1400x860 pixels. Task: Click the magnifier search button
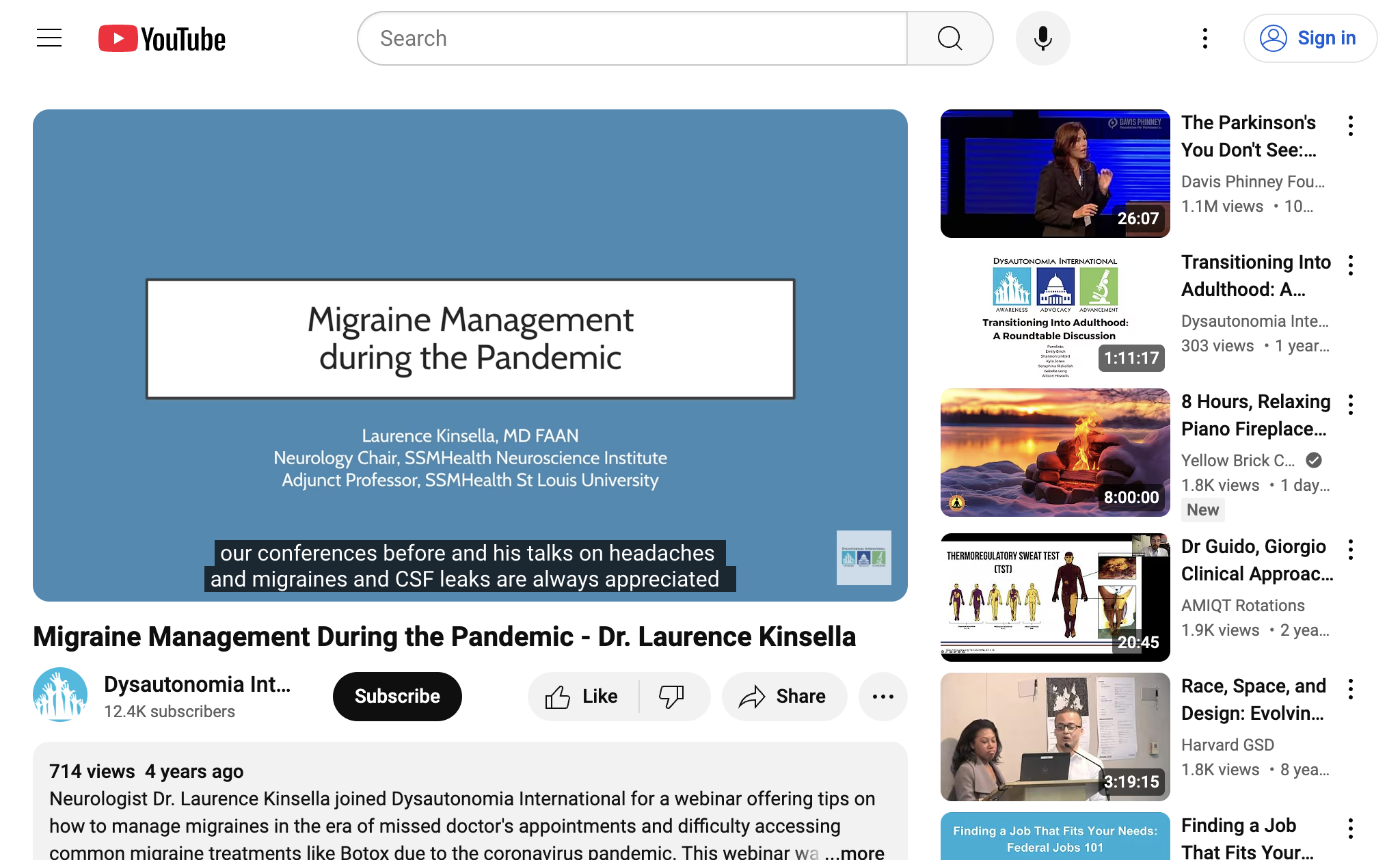point(950,38)
